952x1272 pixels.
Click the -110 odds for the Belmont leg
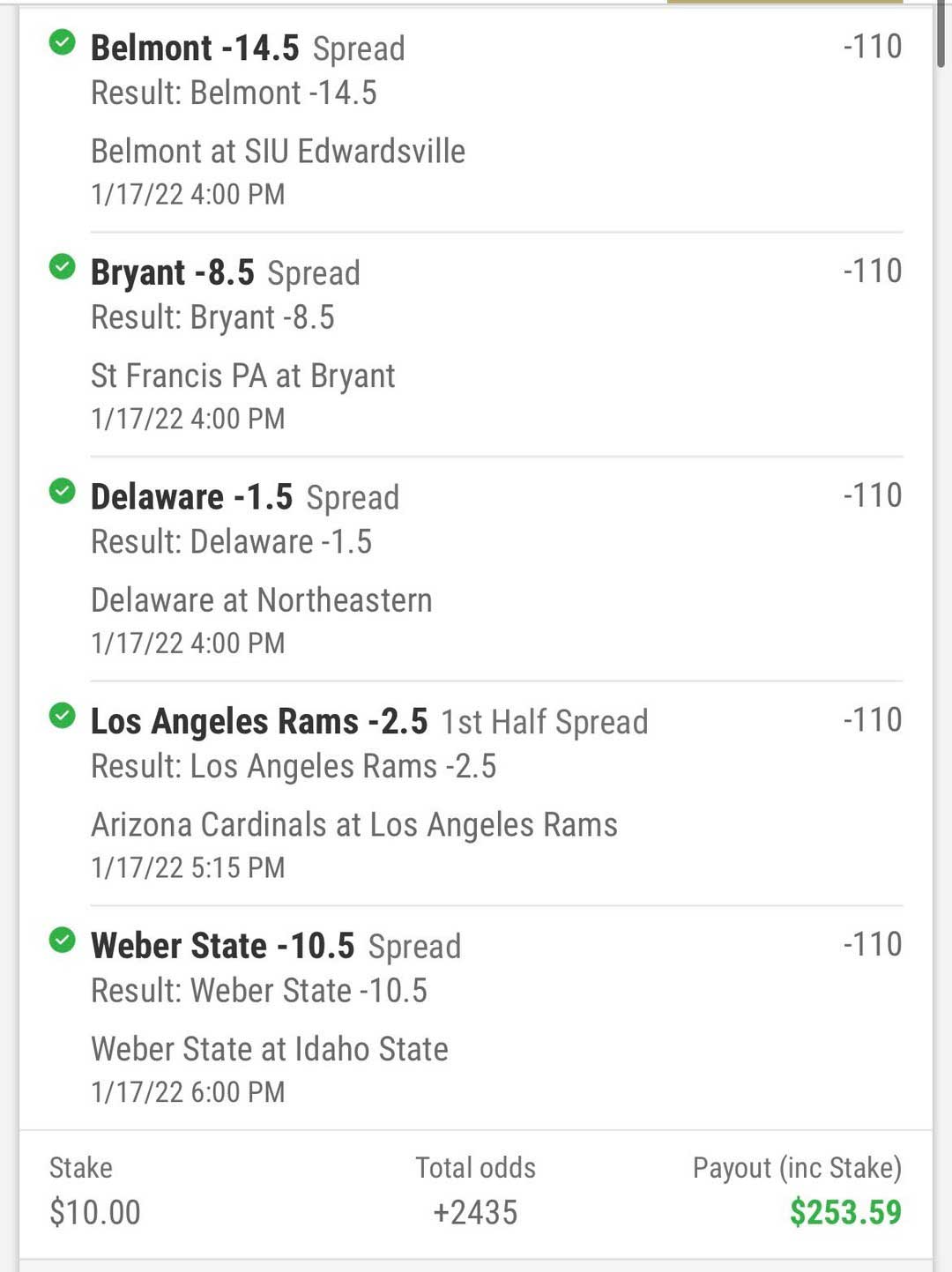873,46
